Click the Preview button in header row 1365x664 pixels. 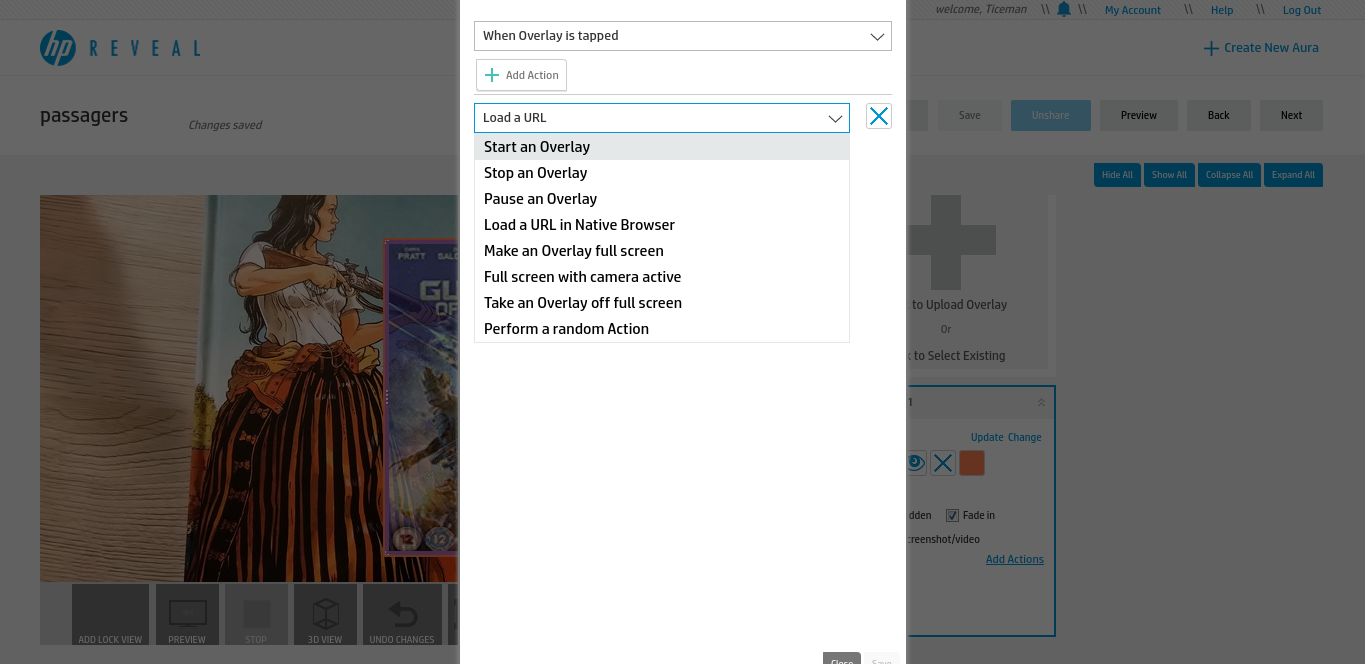pyautogui.click(x=1138, y=115)
